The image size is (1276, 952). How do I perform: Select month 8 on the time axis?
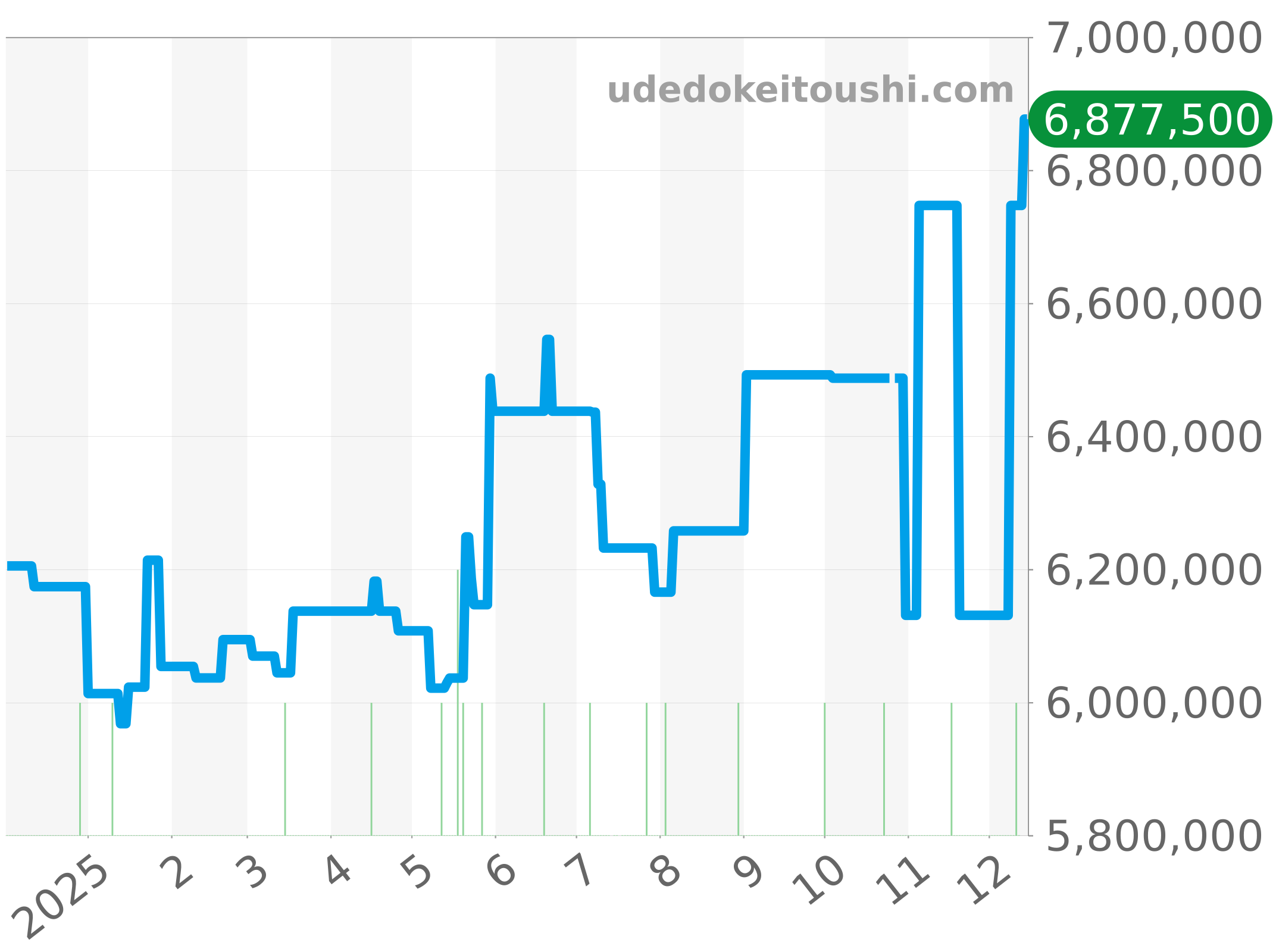[x=666, y=873]
